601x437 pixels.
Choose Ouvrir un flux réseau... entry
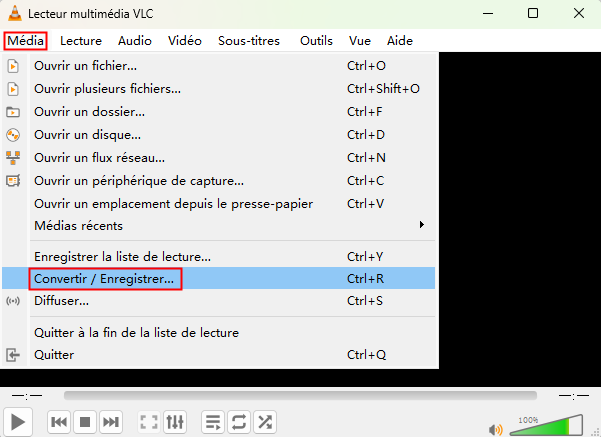point(218,158)
